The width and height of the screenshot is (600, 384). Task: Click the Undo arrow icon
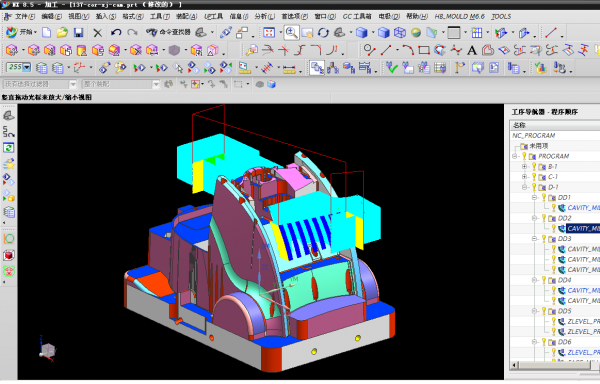click(116, 33)
